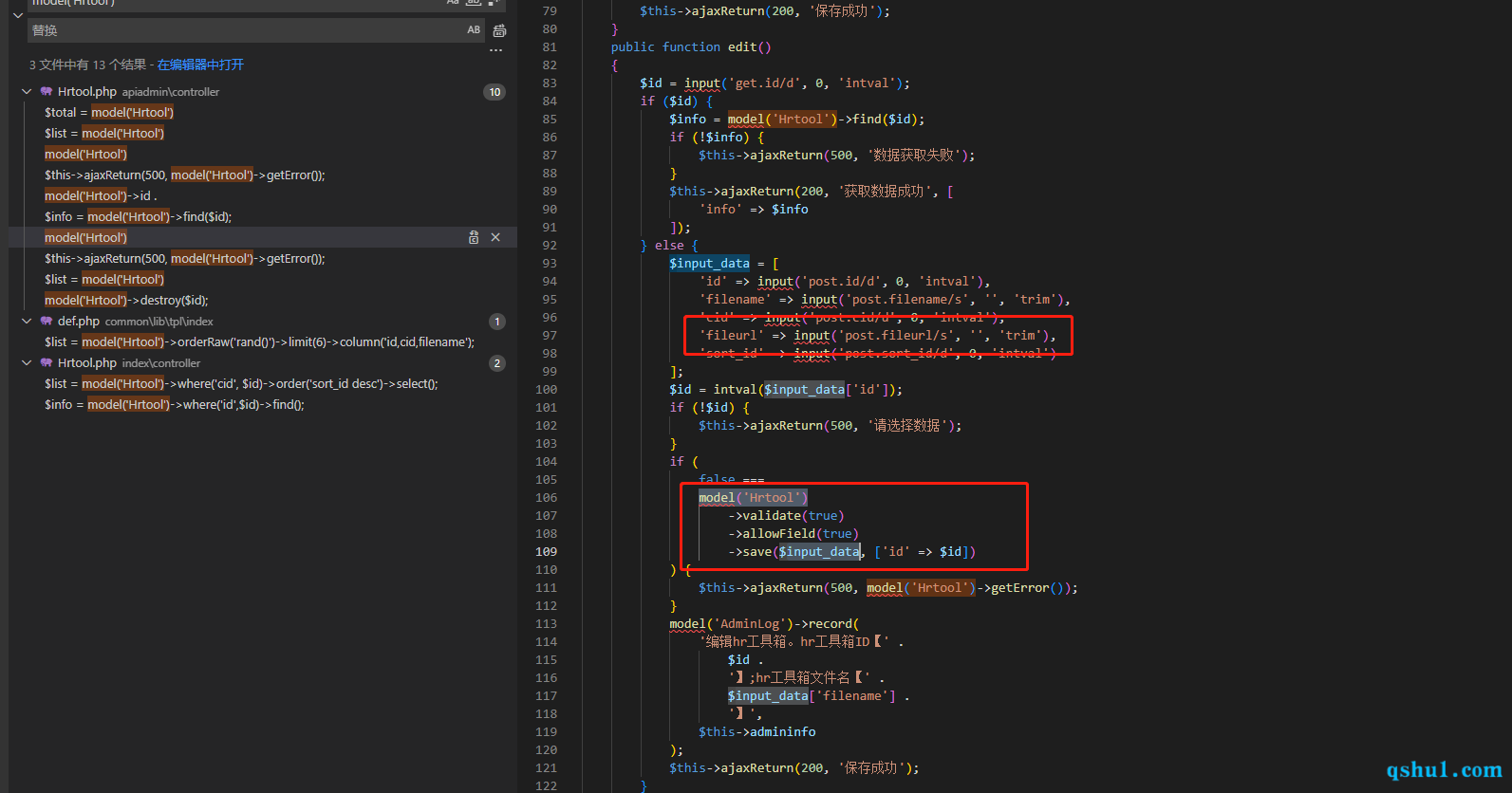Click "$this->admininfo" on line 119
This screenshot has width=1512, height=793.
(757, 732)
